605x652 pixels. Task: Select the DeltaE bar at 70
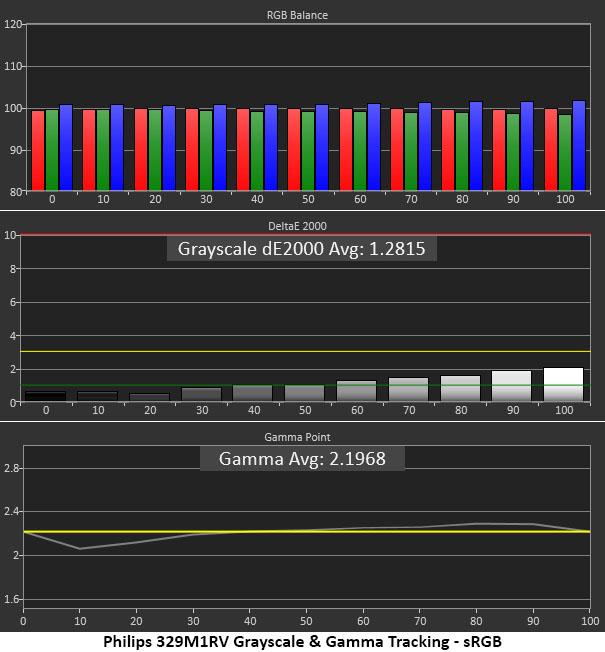[408, 390]
